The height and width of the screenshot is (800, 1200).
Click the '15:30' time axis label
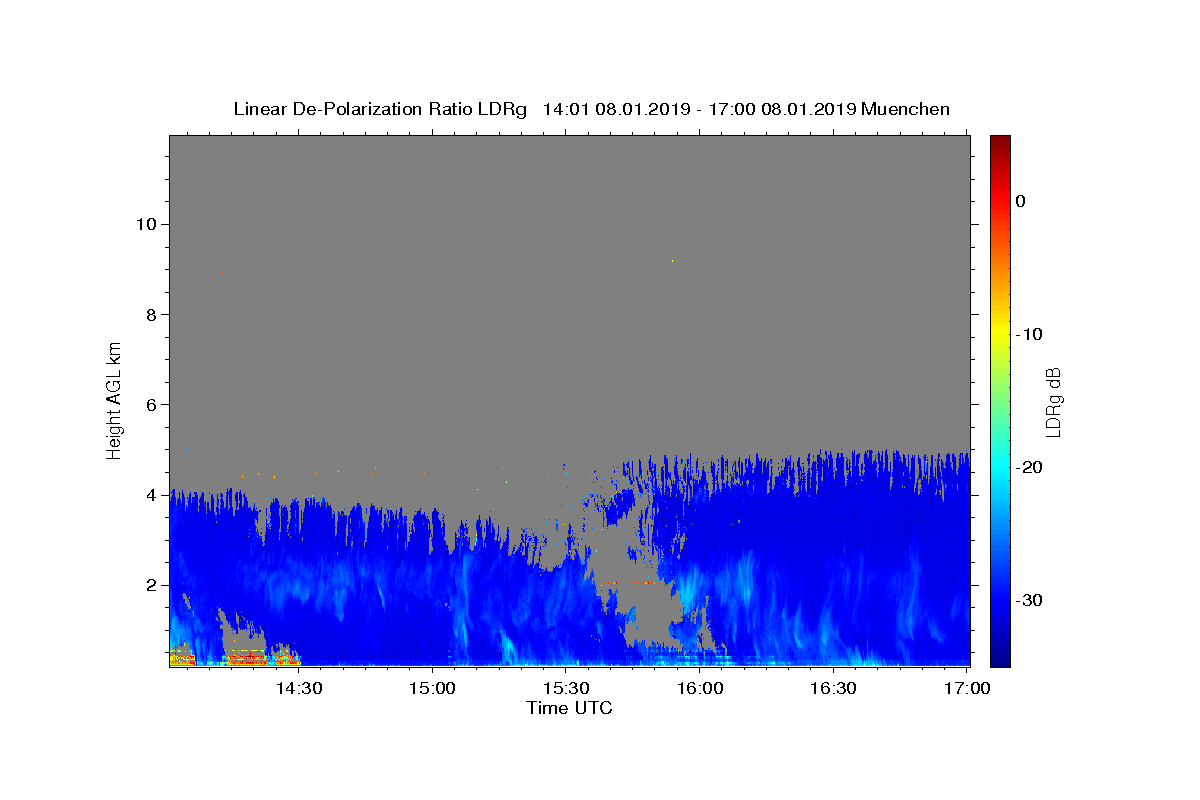566,689
